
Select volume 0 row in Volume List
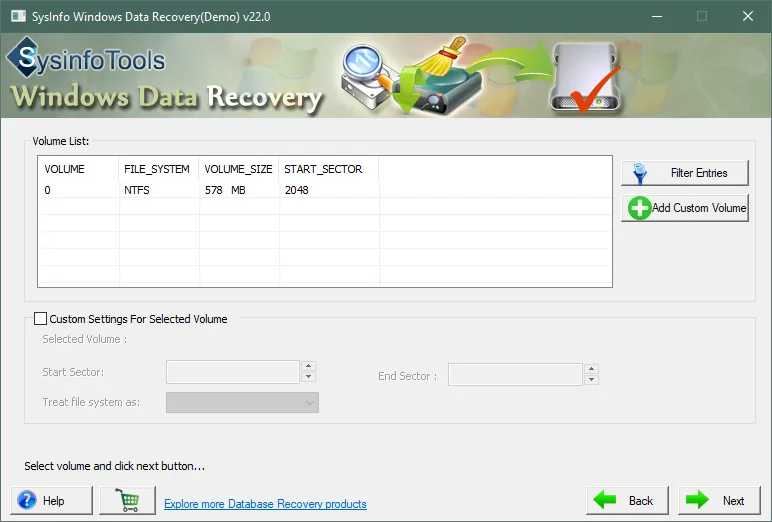324,190
